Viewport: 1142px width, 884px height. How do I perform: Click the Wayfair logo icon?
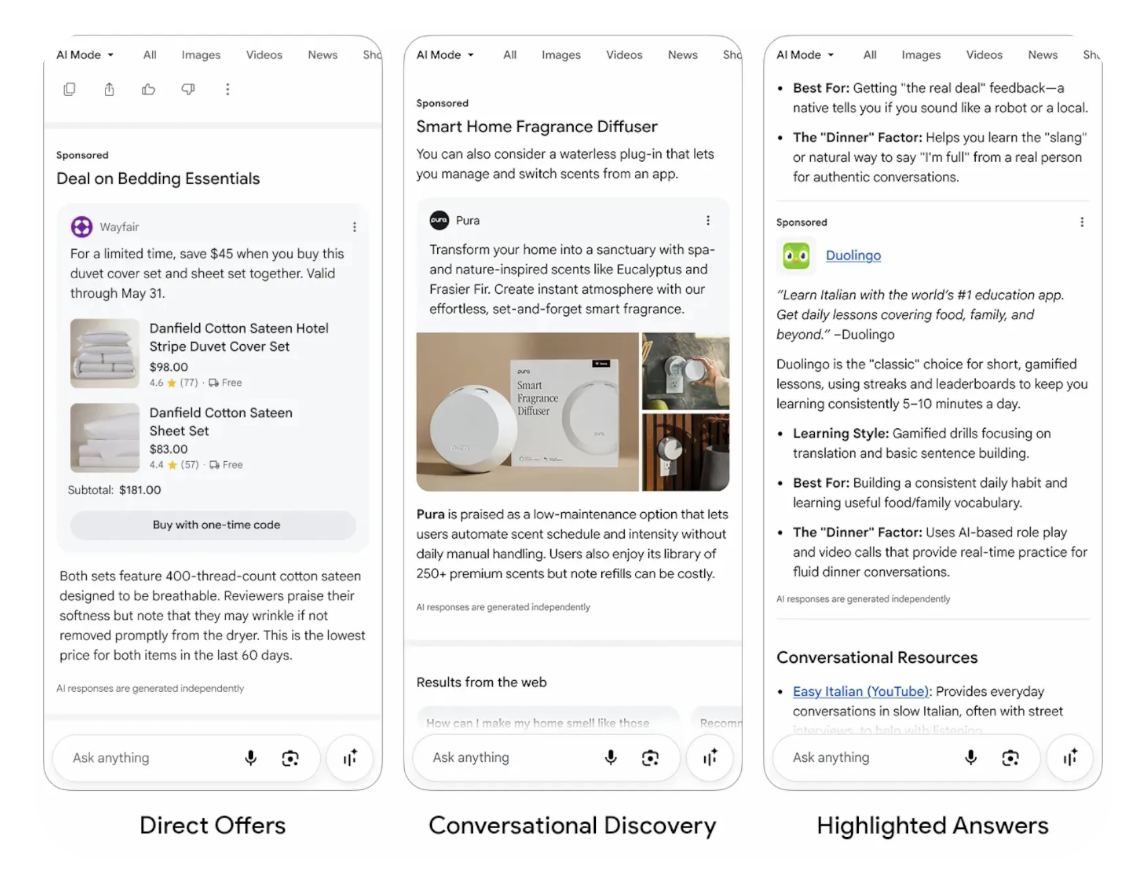point(82,226)
